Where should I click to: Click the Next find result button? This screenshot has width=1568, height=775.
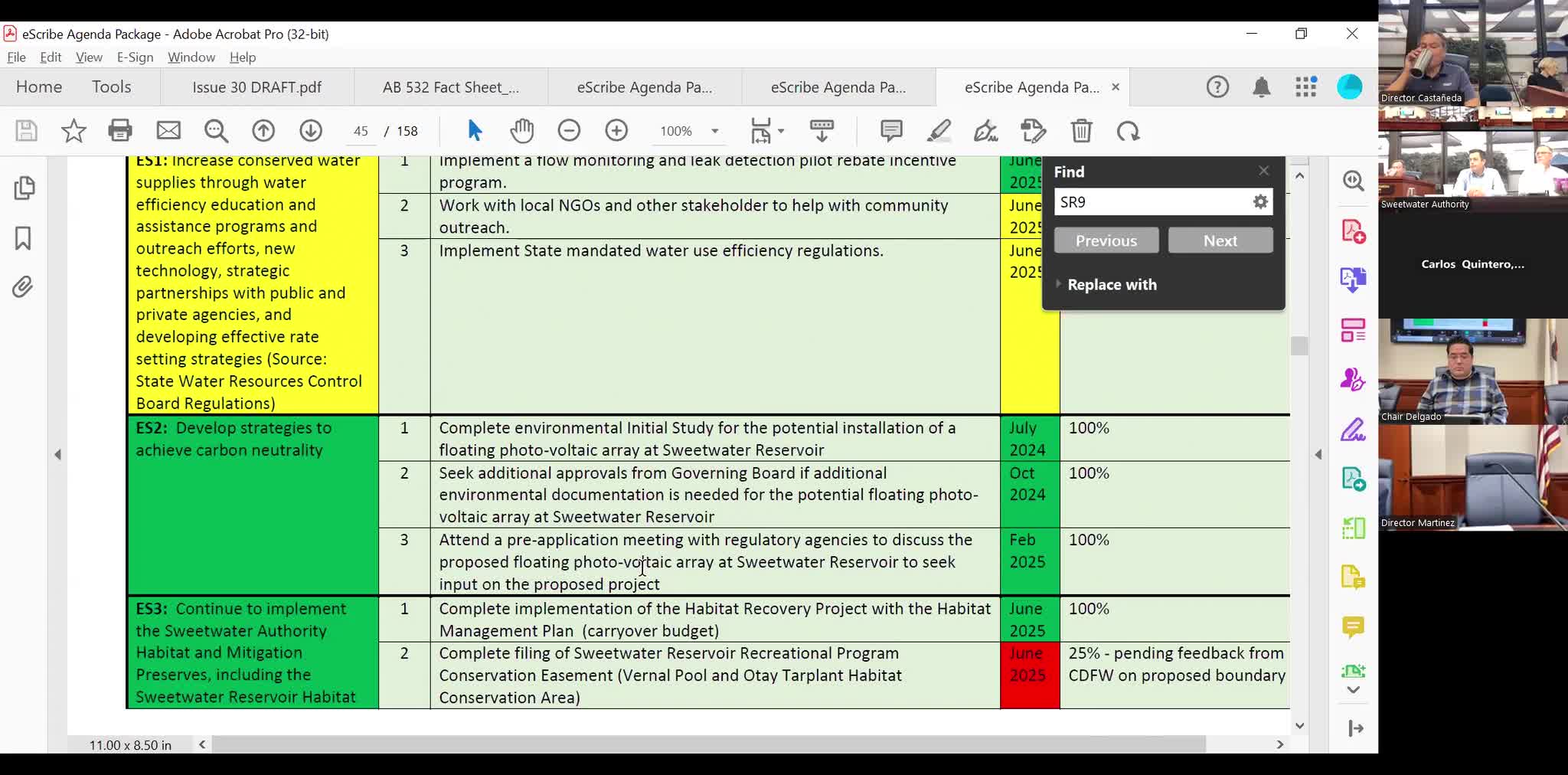(1220, 240)
